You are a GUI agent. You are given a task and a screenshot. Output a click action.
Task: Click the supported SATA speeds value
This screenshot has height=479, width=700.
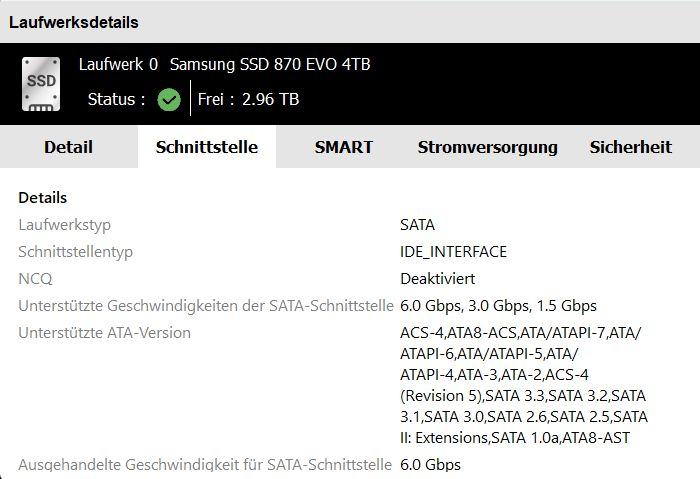pos(498,306)
